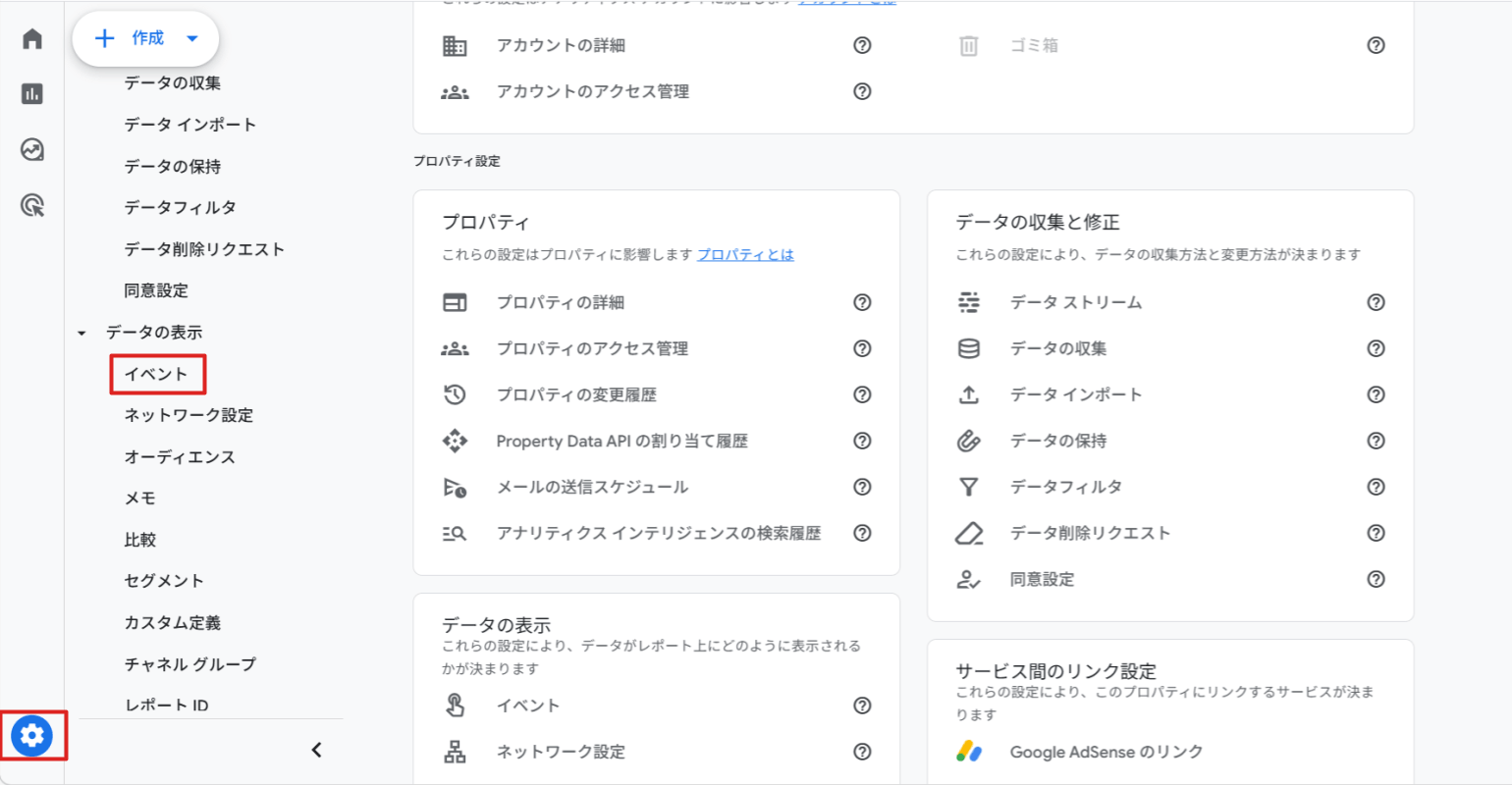
Task: Collapse the データの表示 section triangle
Action: (x=81, y=333)
